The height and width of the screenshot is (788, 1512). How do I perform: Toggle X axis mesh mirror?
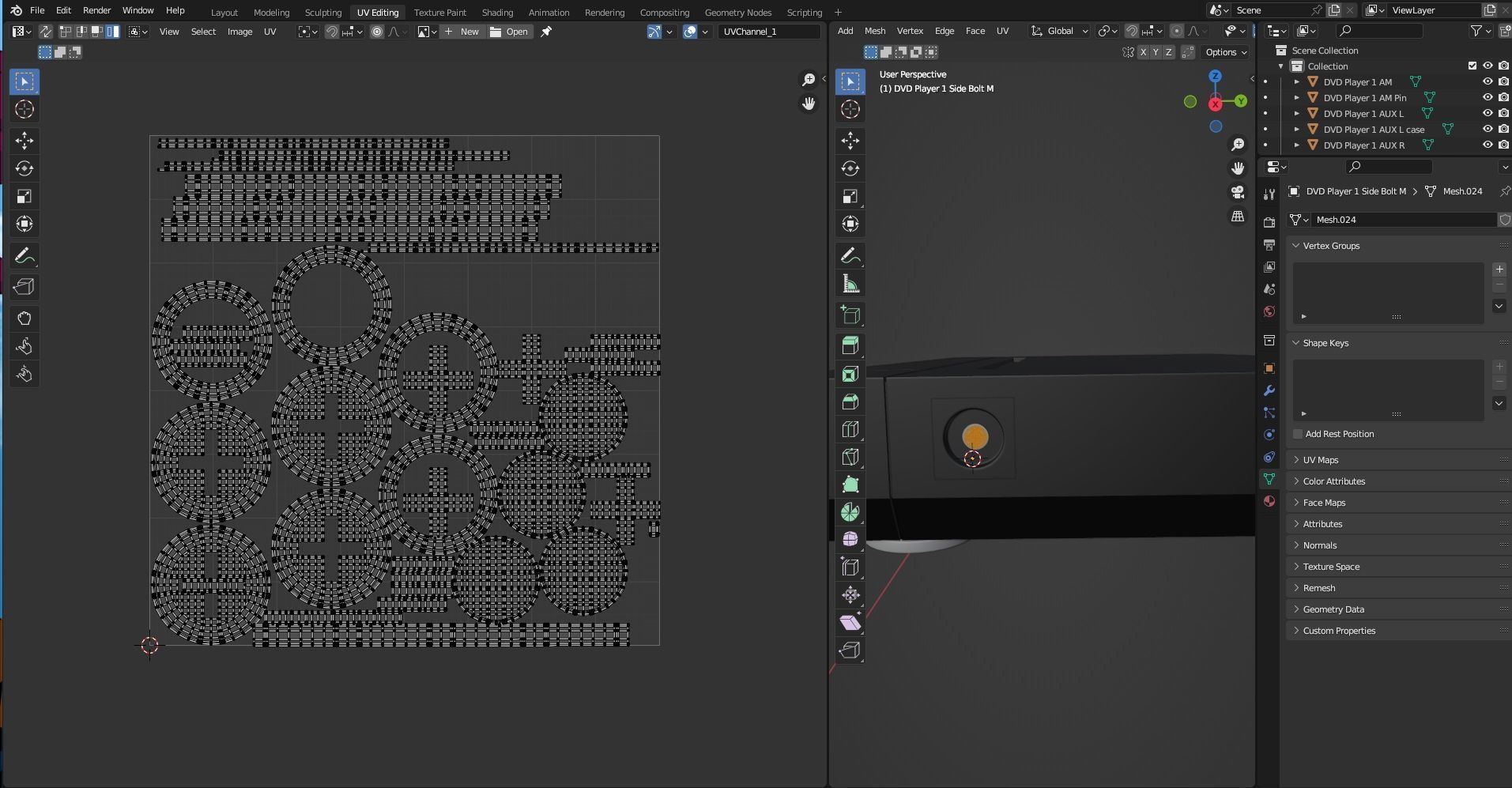1143,52
